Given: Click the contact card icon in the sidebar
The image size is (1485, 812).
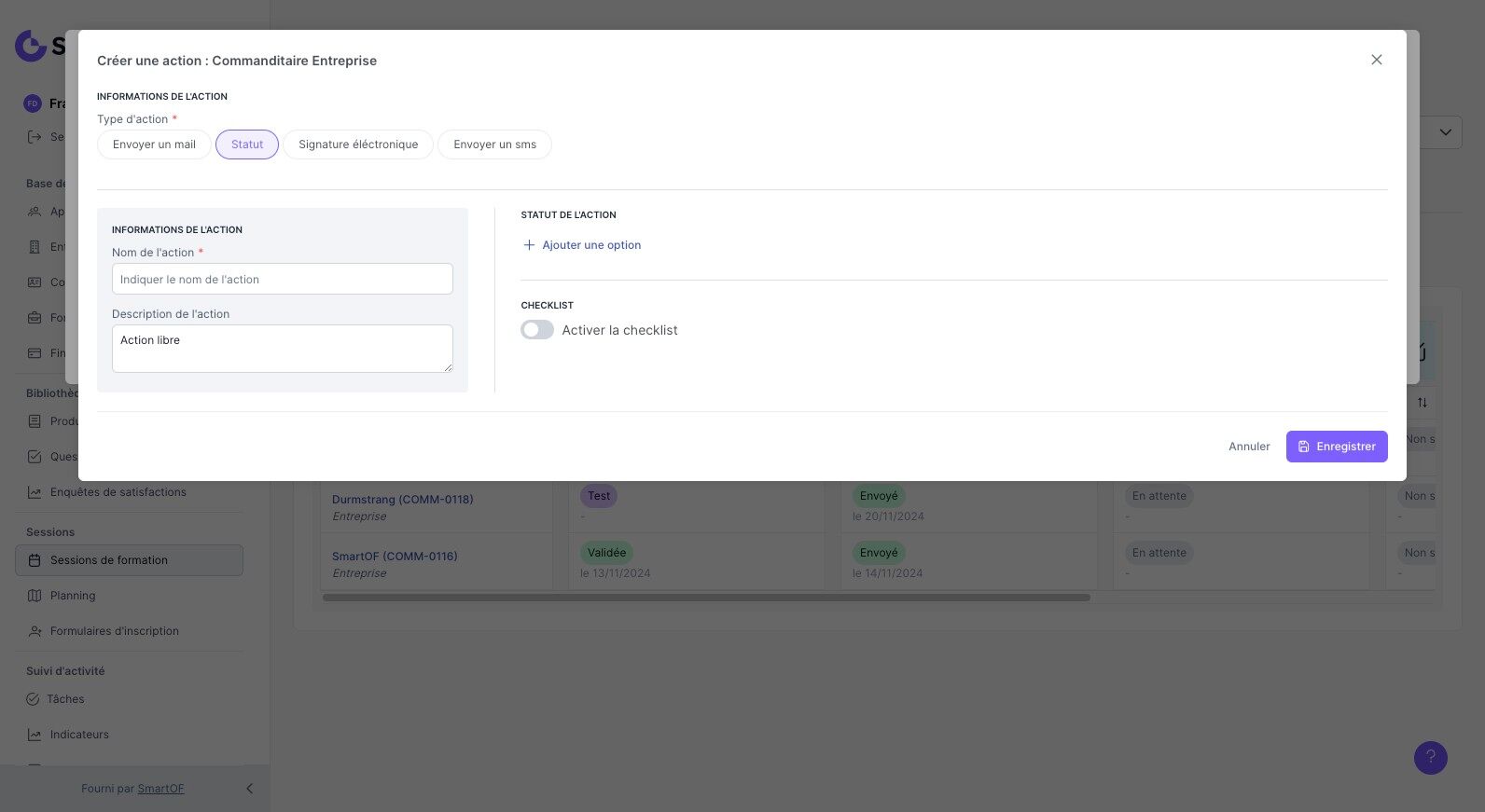Looking at the screenshot, I should pyautogui.click(x=35, y=282).
